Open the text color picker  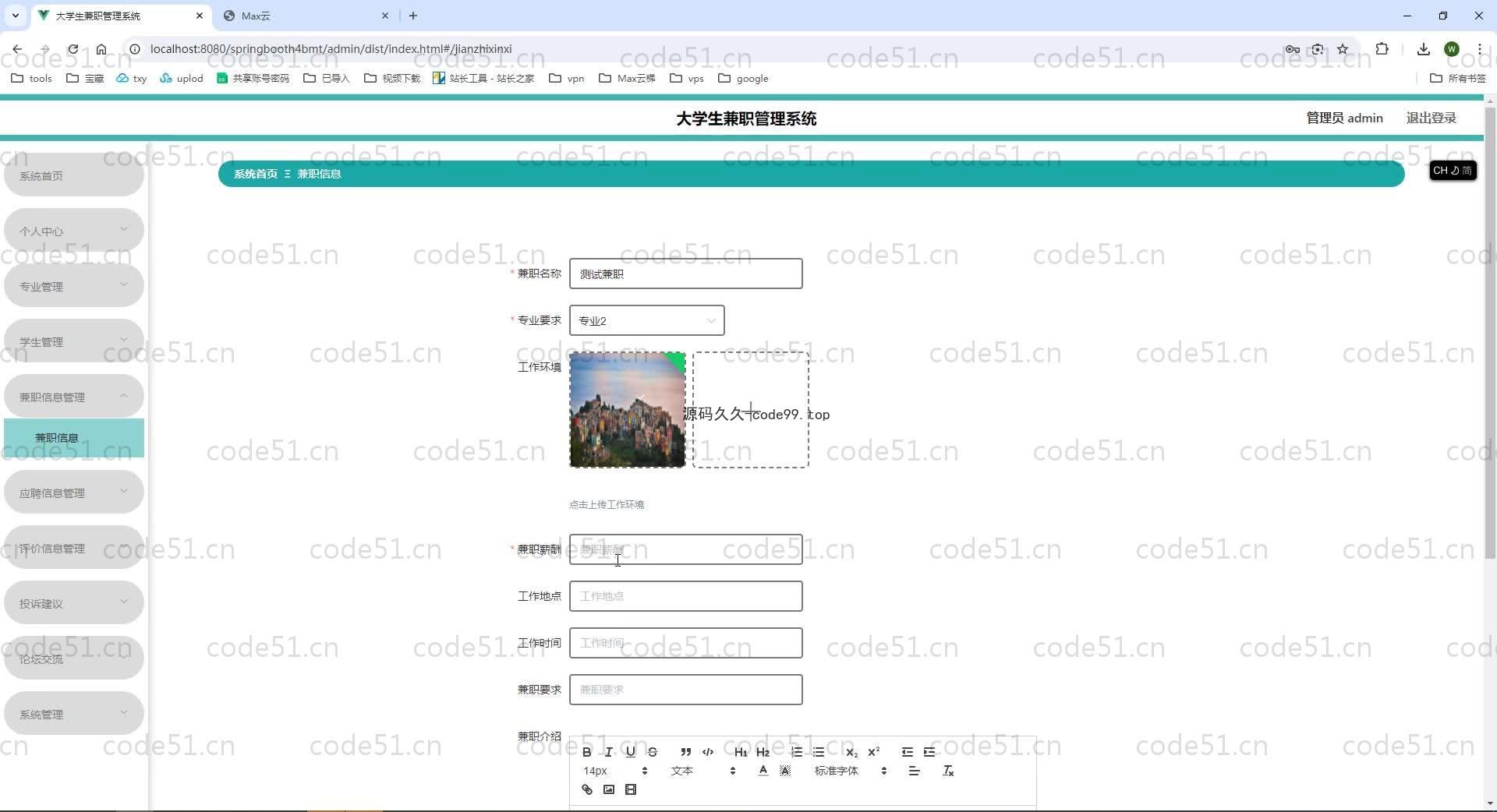(763, 771)
